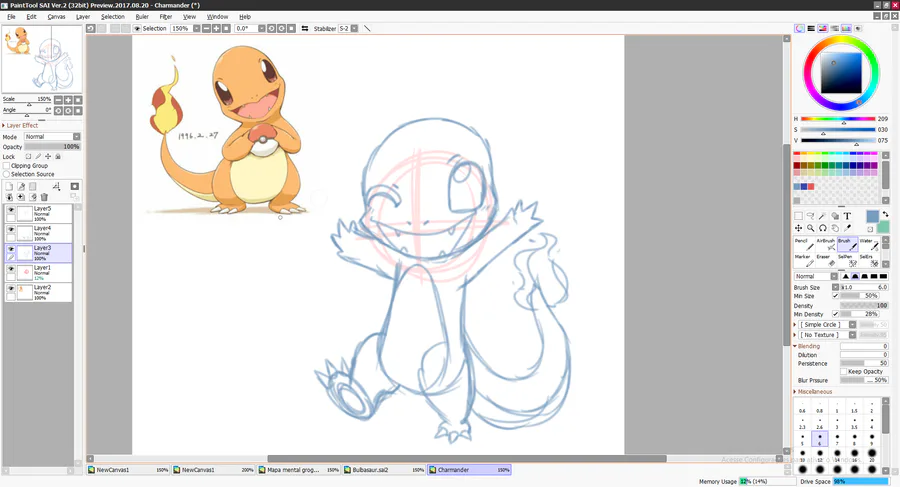Hide Layer5 with its eye icon
Viewport: 900px width, 487px height.
click(11, 210)
